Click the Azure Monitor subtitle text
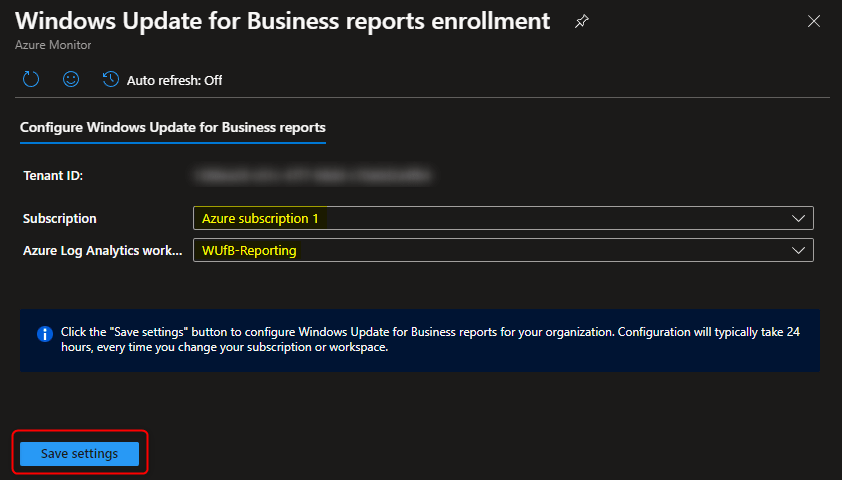This screenshot has width=842, height=480. pos(53,45)
